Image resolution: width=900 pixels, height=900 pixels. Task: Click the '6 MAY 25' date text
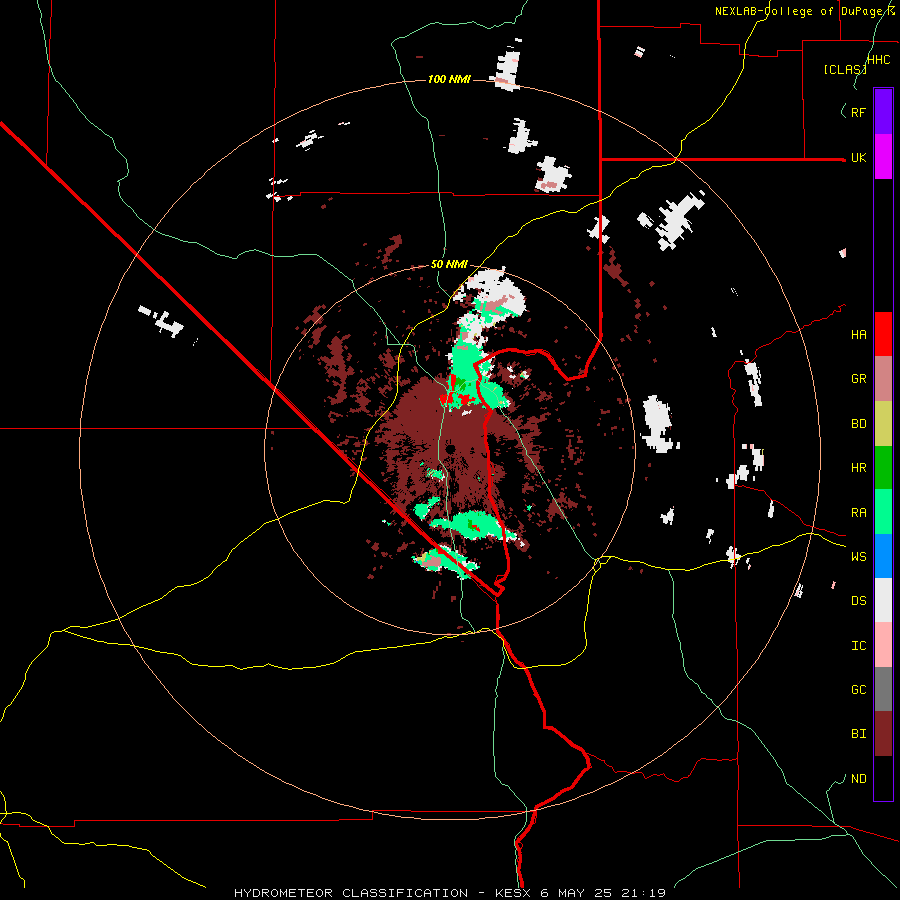(578, 893)
